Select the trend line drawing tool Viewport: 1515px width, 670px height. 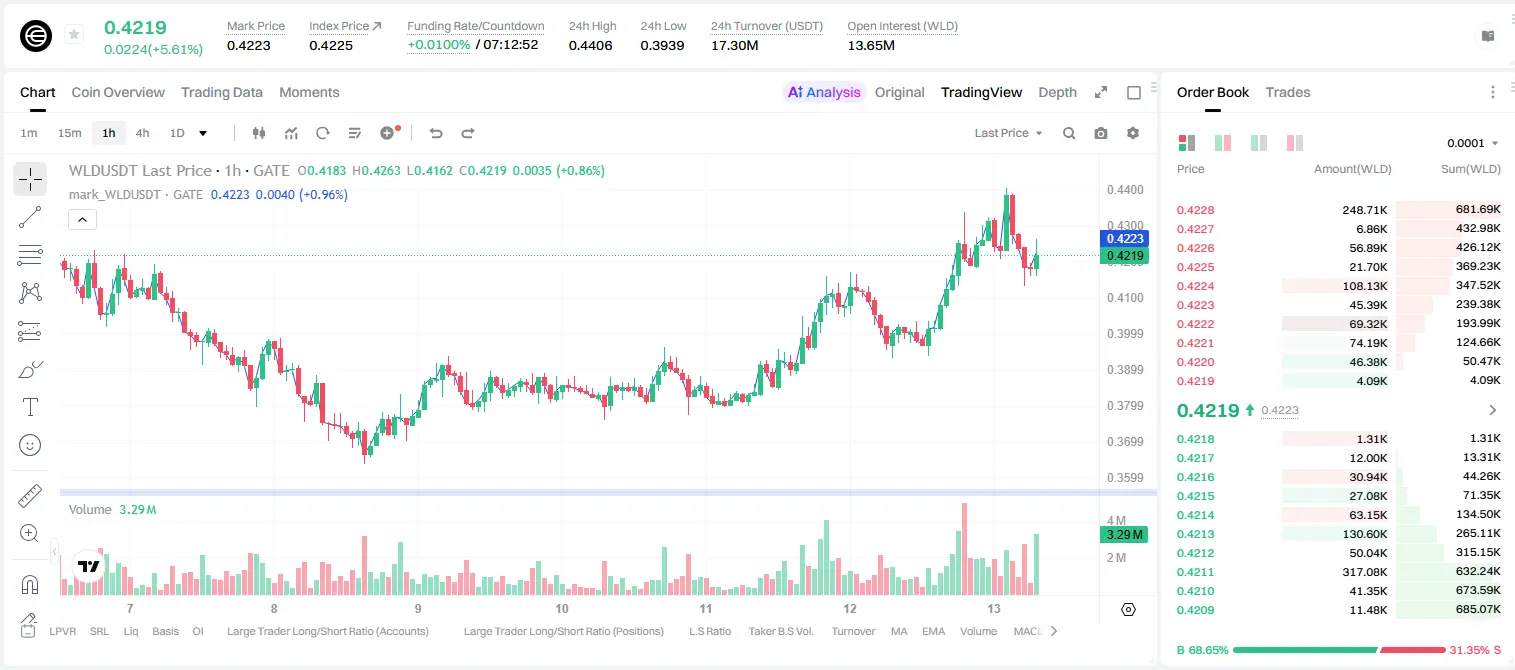point(30,217)
